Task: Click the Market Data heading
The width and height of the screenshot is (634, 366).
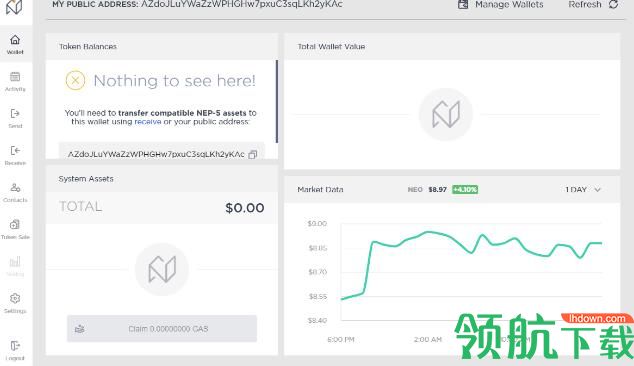Action: click(320, 189)
